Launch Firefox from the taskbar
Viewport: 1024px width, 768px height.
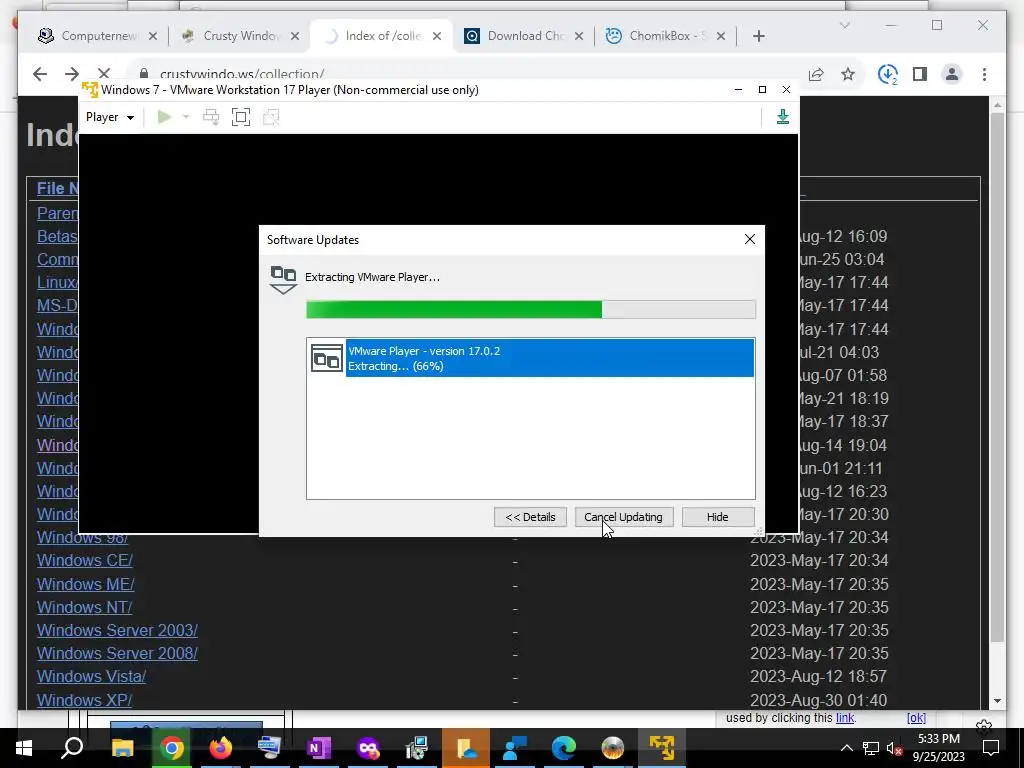[x=221, y=748]
